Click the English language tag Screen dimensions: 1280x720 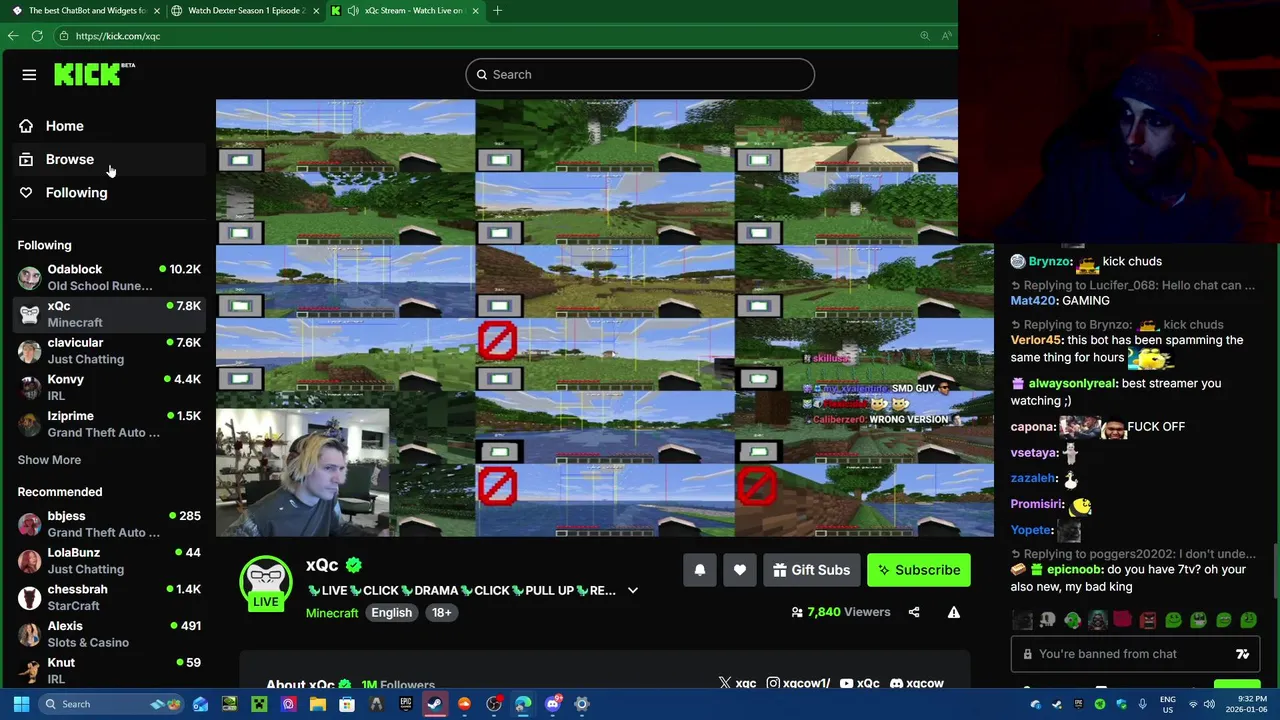(392, 613)
